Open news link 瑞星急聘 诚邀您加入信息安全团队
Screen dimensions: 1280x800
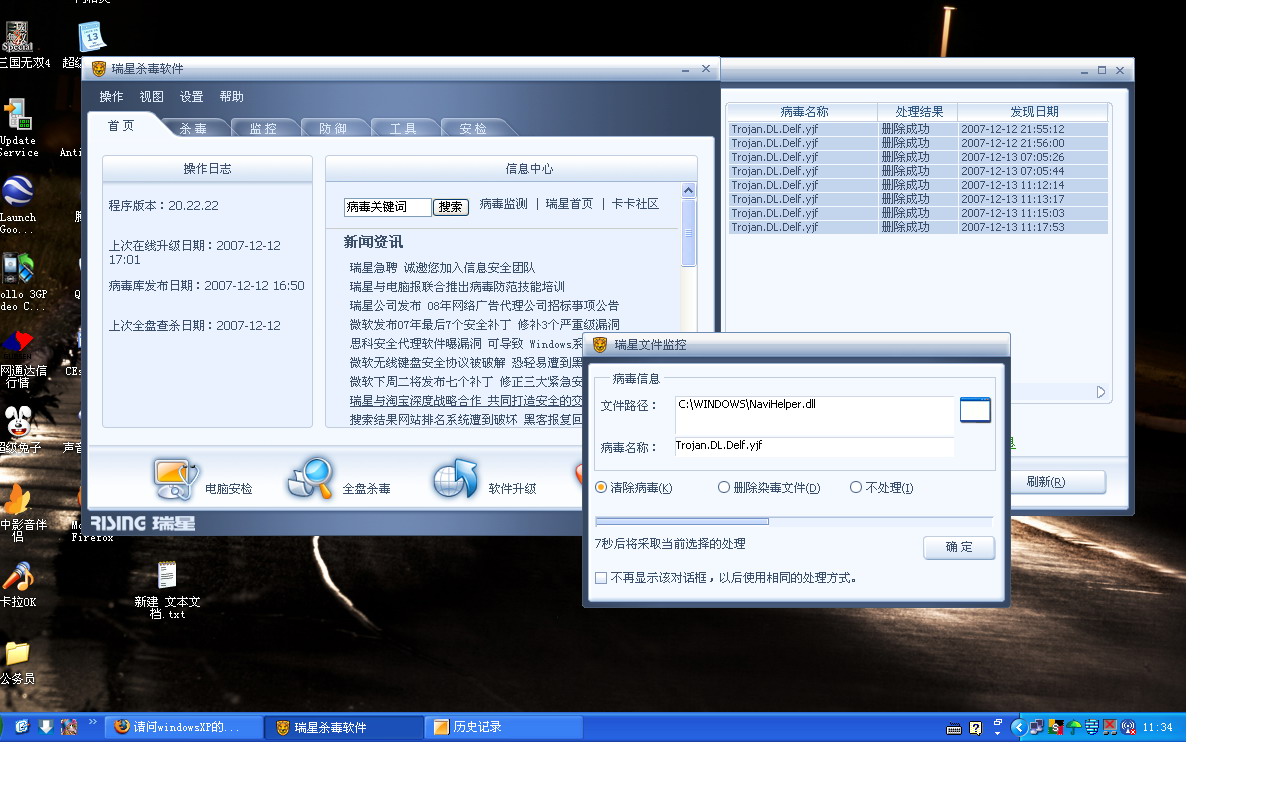click(x=442, y=268)
